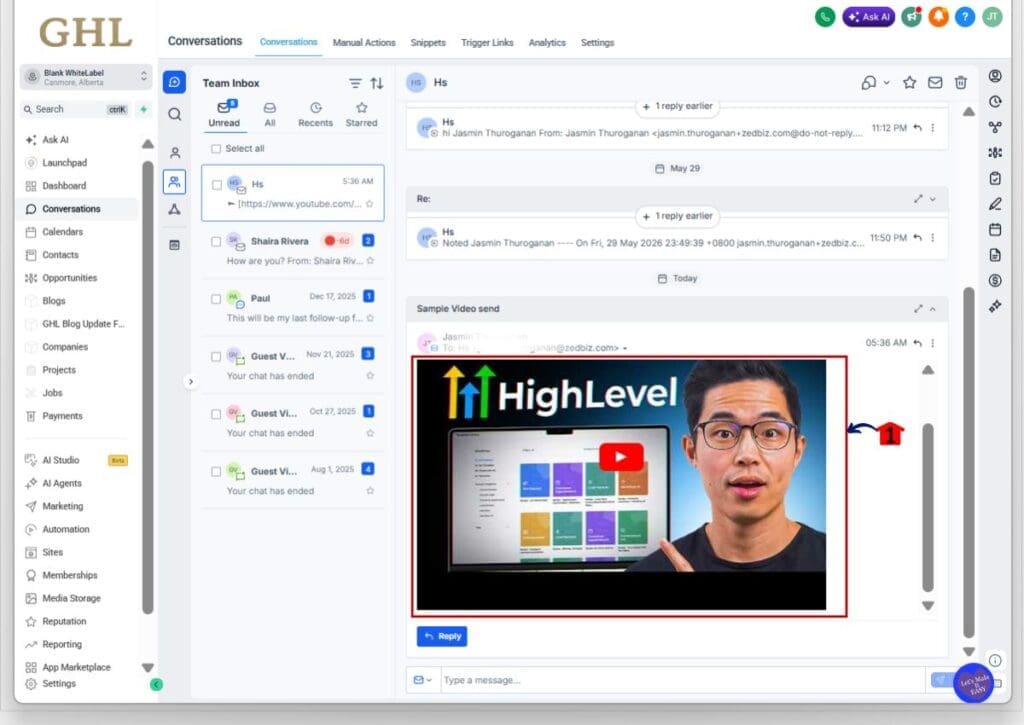Star the Paul conversation in list
Viewport: 1024px width, 725px height.
point(370,318)
